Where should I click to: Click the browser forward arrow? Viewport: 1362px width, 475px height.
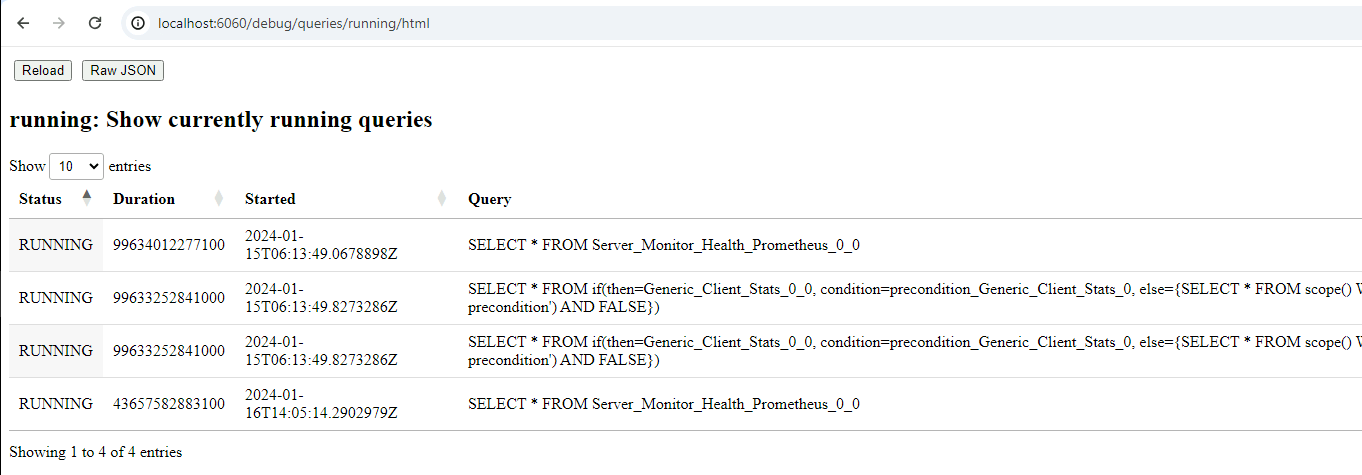click(59, 23)
